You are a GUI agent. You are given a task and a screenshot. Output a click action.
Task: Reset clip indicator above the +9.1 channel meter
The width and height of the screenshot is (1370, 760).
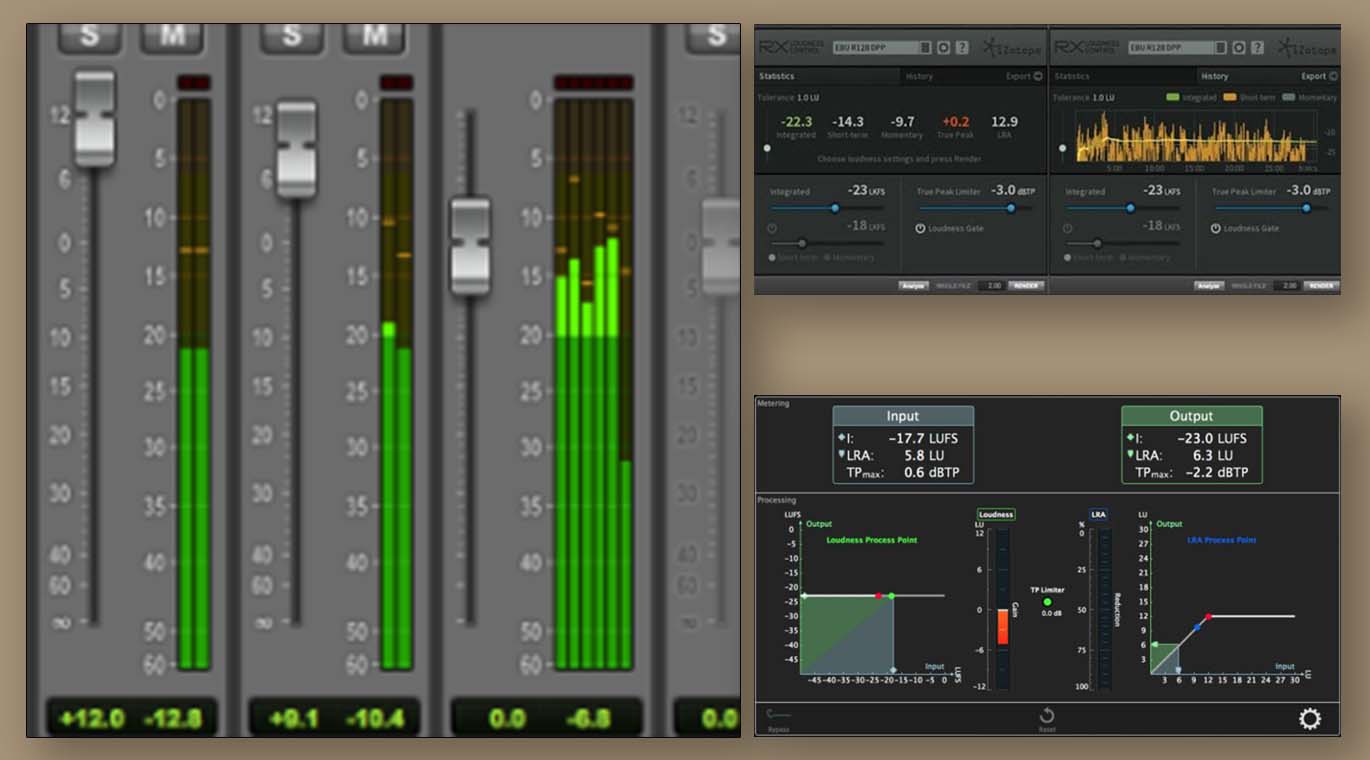tap(396, 83)
